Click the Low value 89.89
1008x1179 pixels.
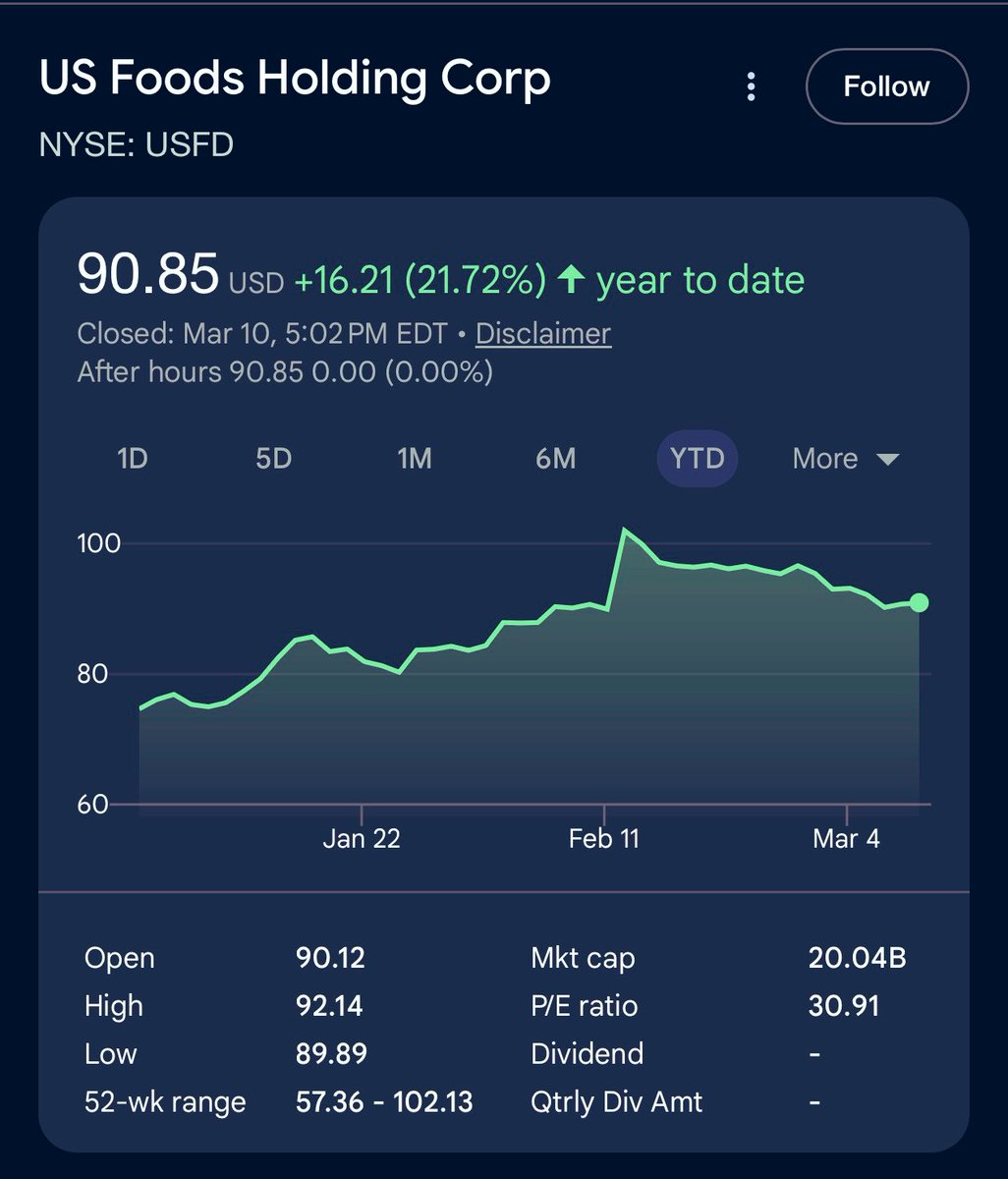pyautogui.click(x=331, y=1054)
